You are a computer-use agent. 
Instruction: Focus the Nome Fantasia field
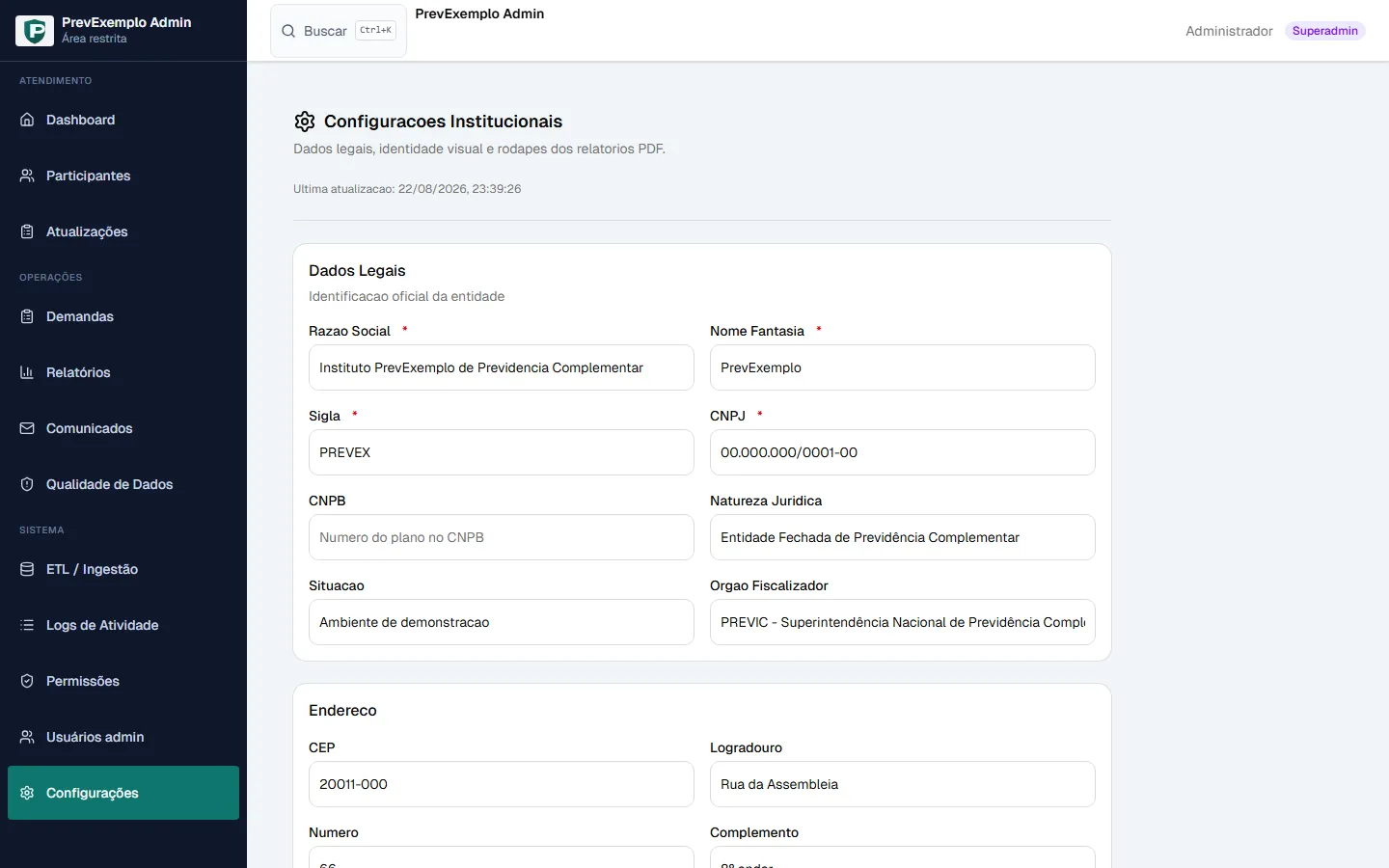click(903, 367)
